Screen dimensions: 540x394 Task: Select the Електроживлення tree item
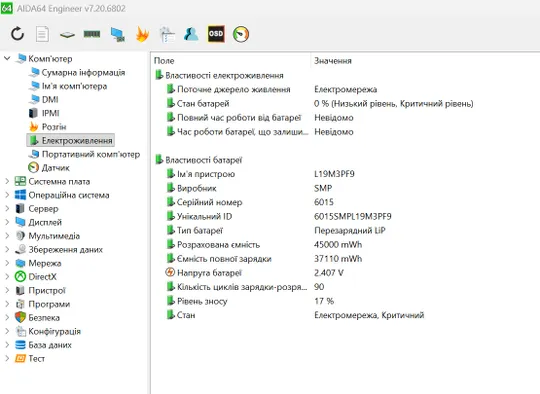(x=71, y=140)
